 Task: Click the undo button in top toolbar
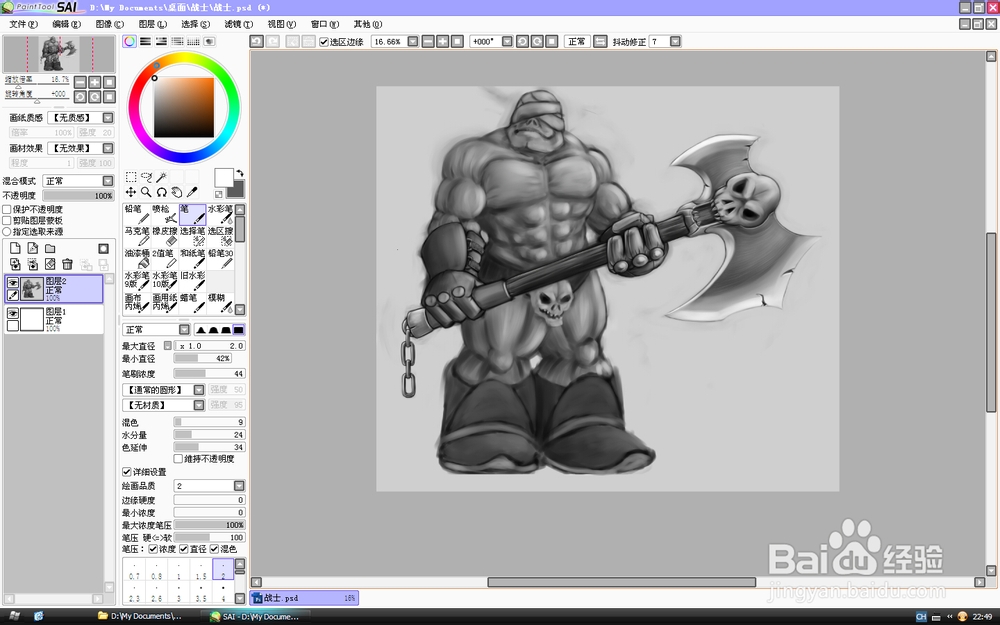click(256, 41)
